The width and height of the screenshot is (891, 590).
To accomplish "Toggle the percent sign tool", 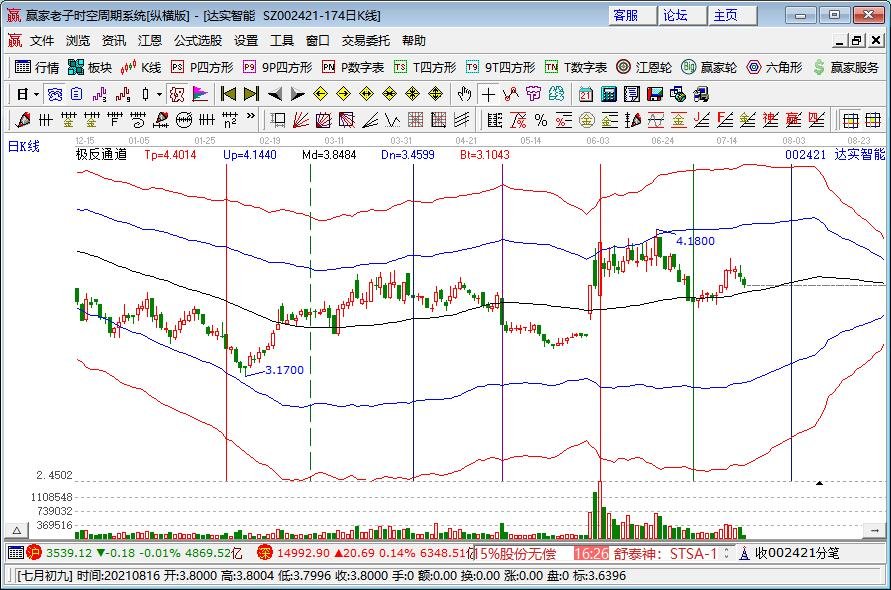I will point(540,120).
